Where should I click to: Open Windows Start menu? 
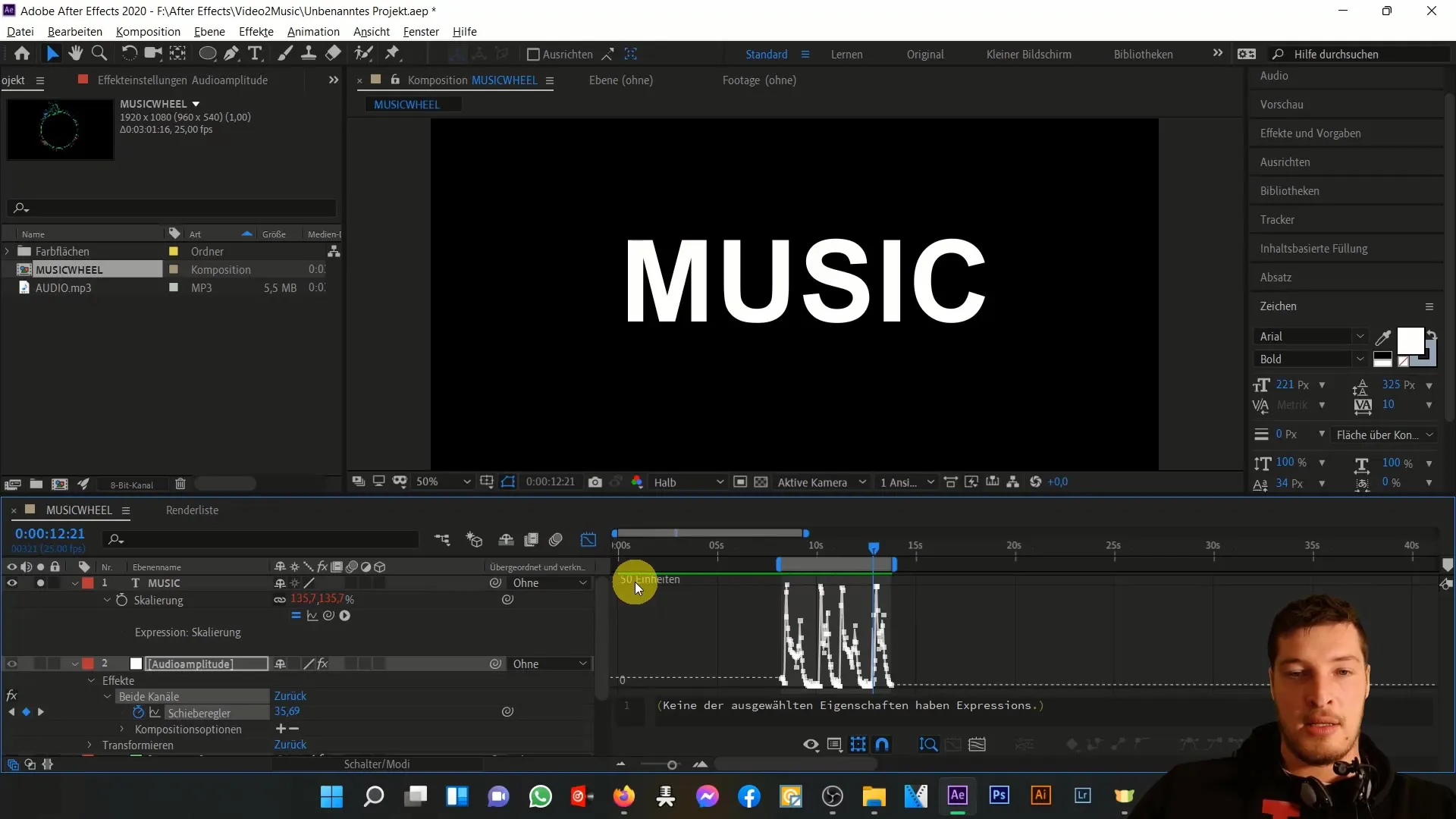point(331,796)
